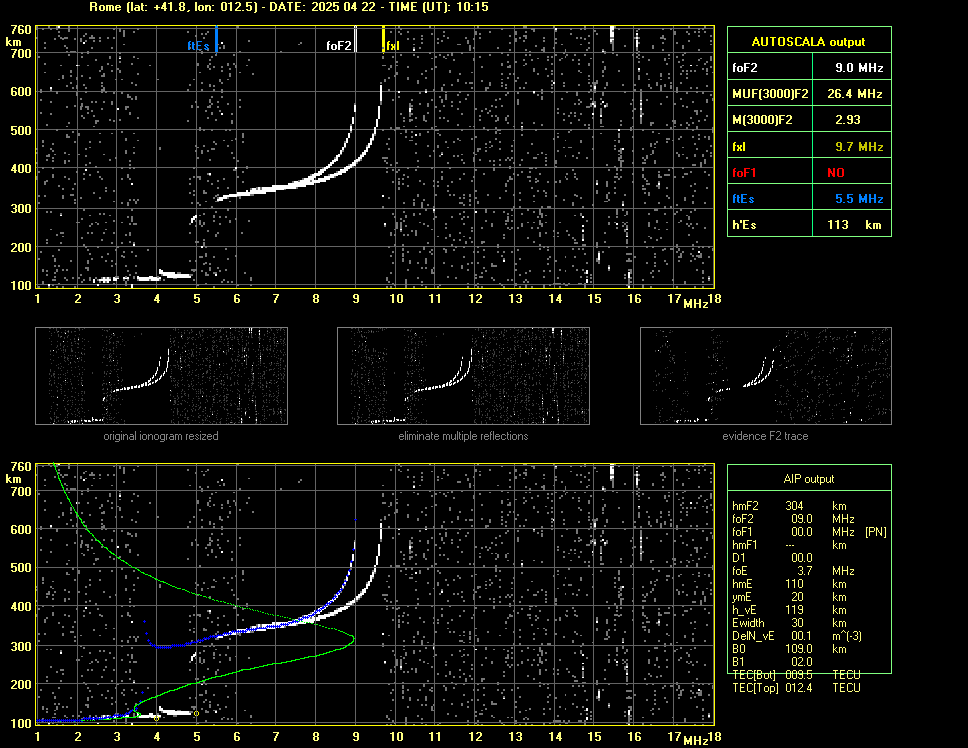Image resolution: width=968 pixels, height=748 pixels.
Task: Click the yellow 9.7 MHz fxI value
Action: 859,147
